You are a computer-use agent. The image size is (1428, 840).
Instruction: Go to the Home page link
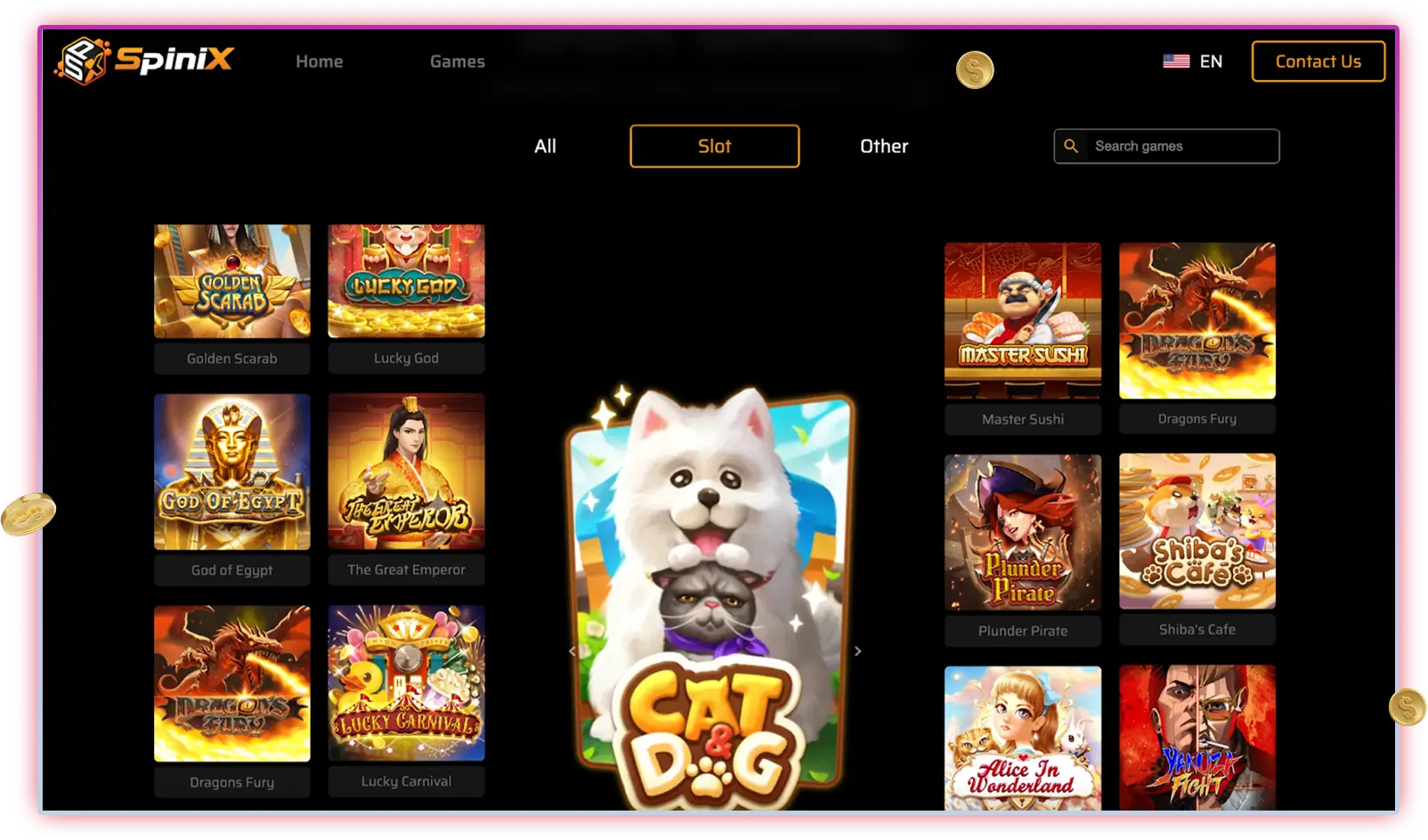[319, 61]
